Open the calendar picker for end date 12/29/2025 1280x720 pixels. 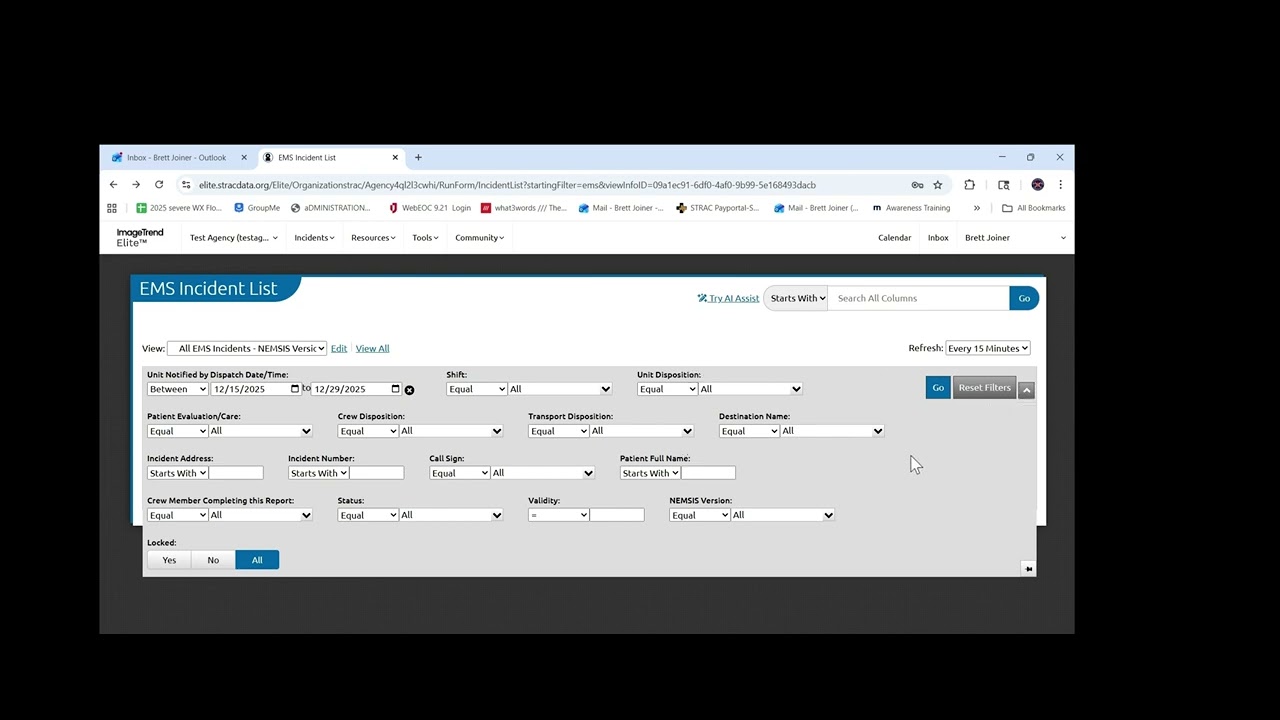(x=396, y=389)
